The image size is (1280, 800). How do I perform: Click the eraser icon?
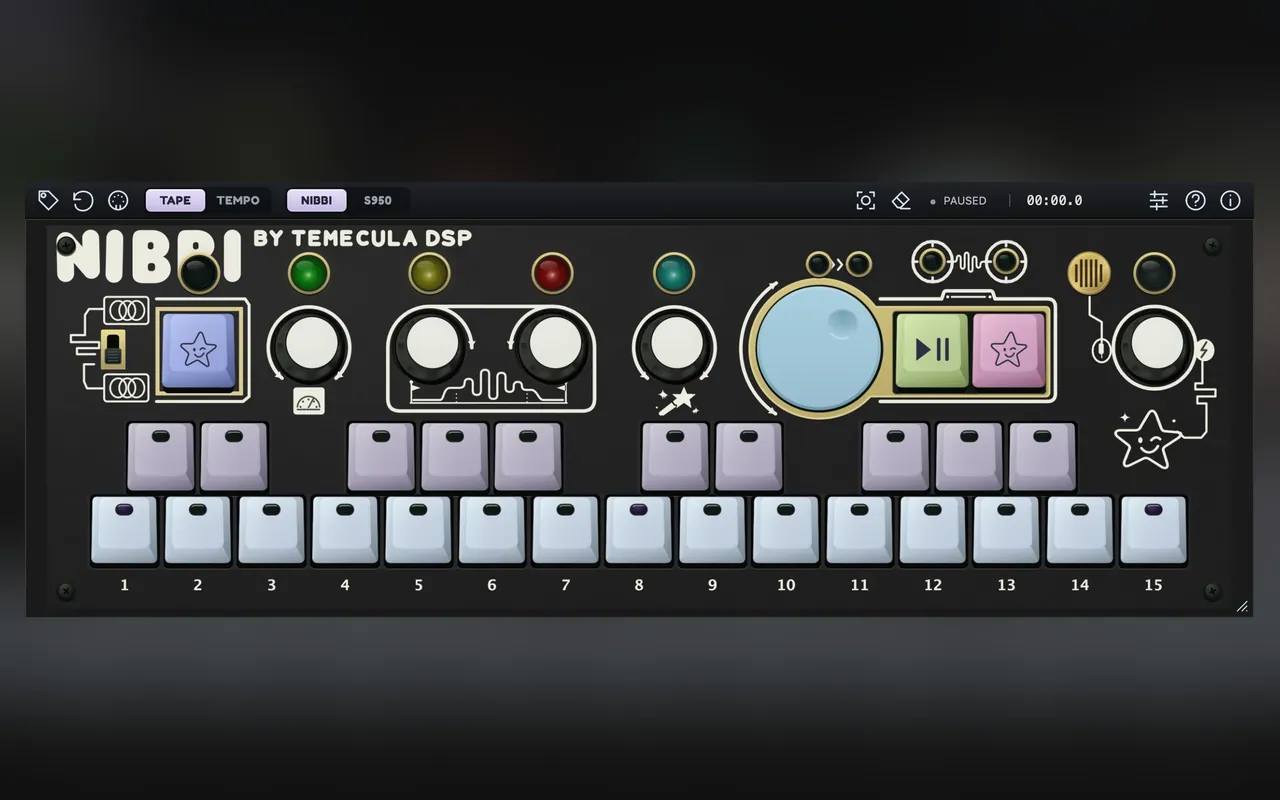tap(901, 200)
